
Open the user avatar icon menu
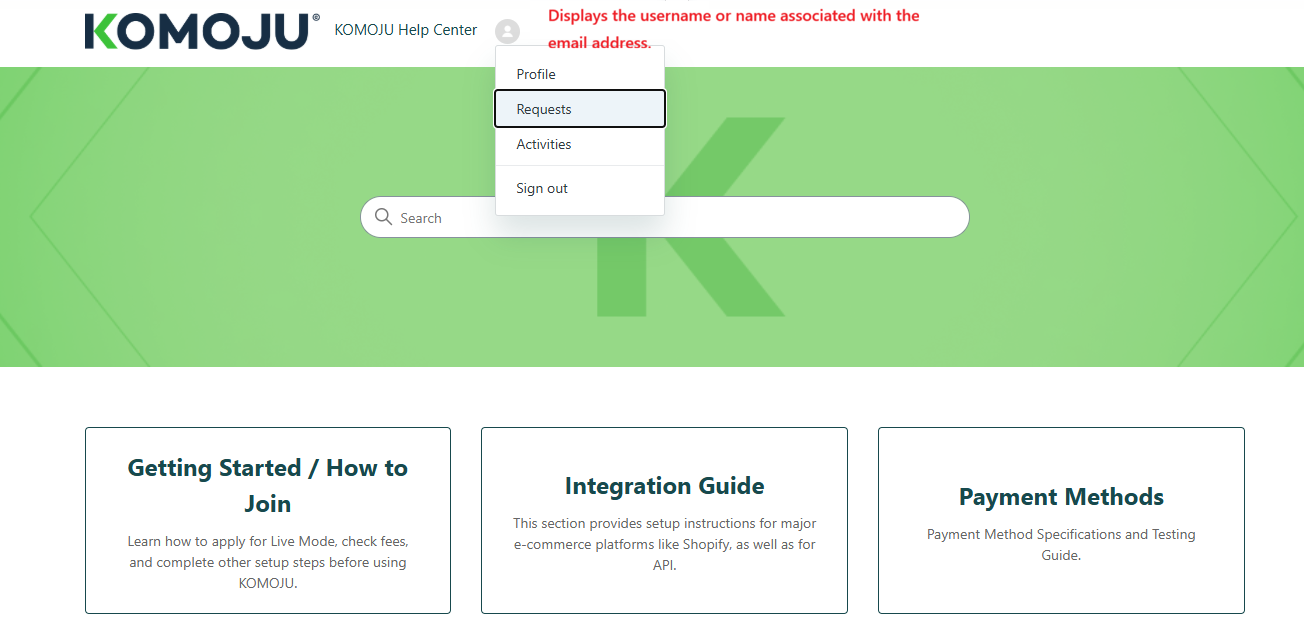tap(507, 31)
